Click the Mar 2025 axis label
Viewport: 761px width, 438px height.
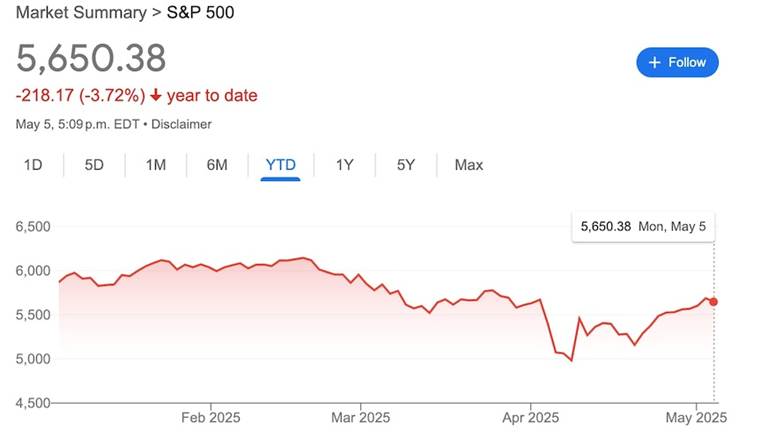pyautogui.click(x=360, y=416)
